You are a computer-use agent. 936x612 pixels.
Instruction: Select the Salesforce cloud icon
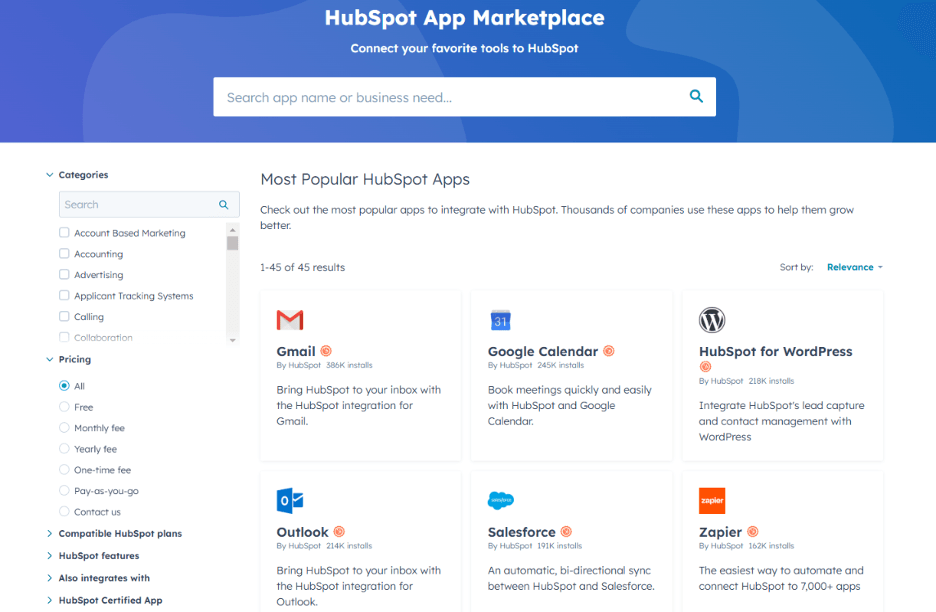pos(500,499)
